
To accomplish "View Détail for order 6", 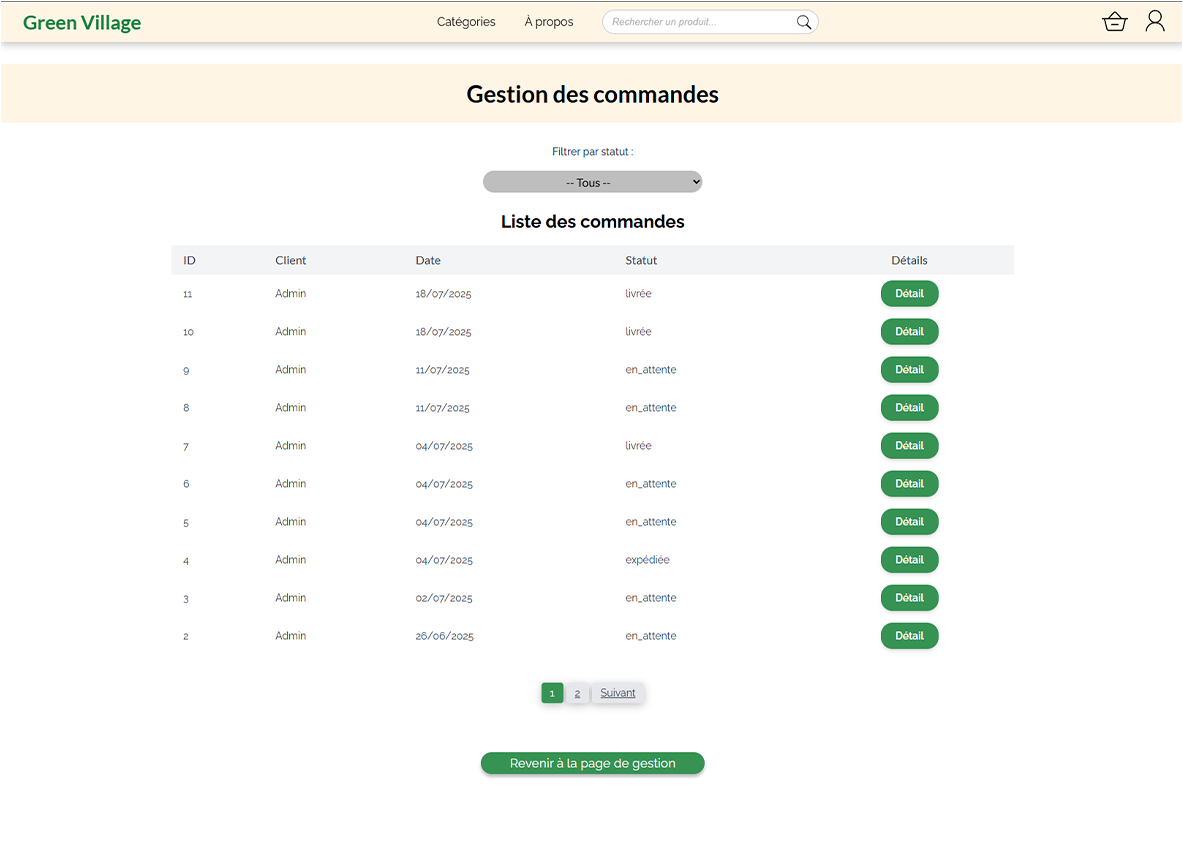I will pos(909,483).
